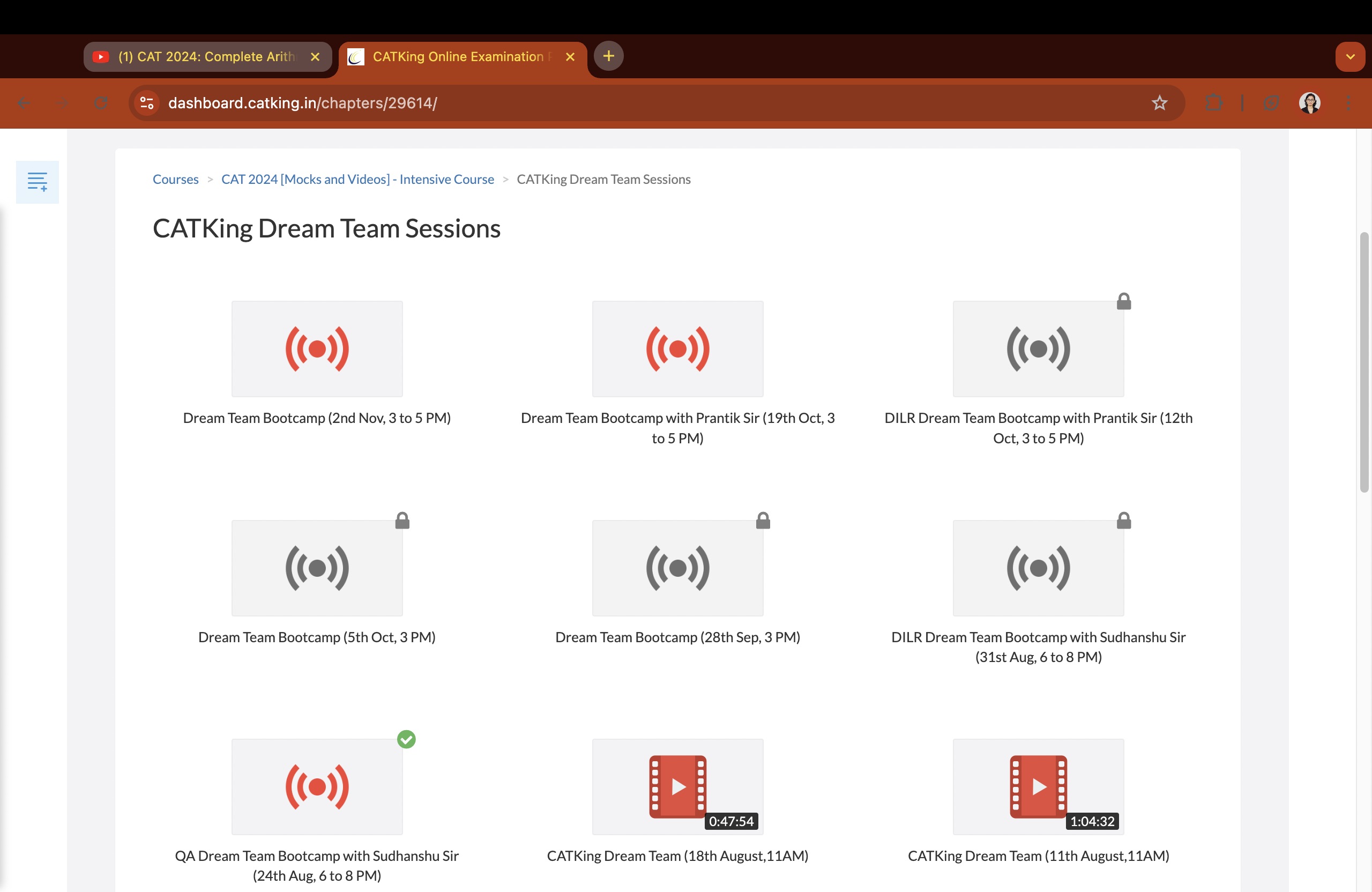This screenshot has width=1372, height=892.
Task: Click locked DILR Prantik Sir 12th Oct thumbnail
Action: (x=1038, y=349)
